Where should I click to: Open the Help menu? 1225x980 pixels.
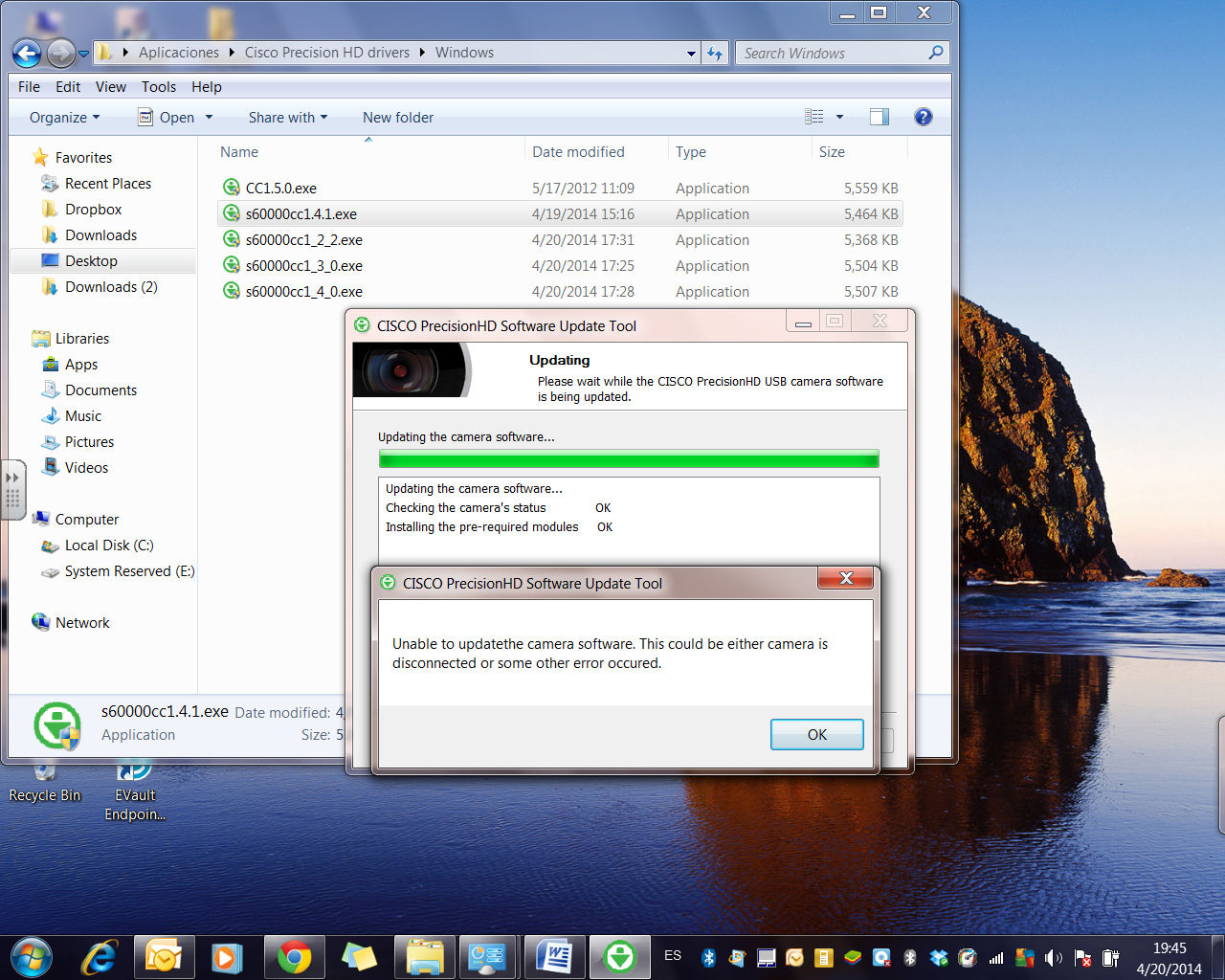pyautogui.click(x=207, y=86)
